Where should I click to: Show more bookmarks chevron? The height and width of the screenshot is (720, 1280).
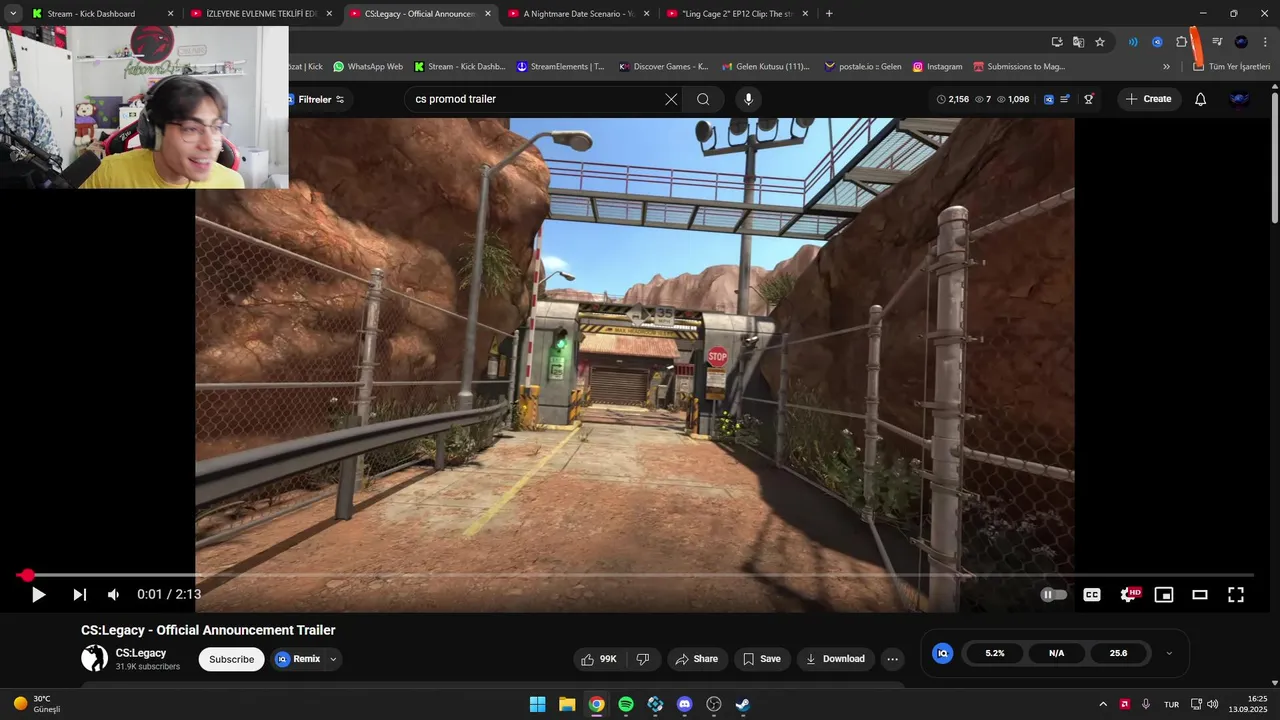coord(1166,67)
